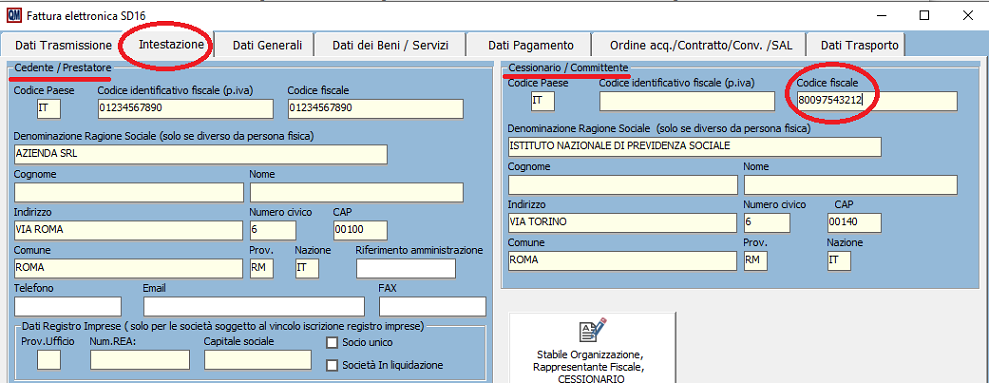989x383 pixels.
Task: Click the Cedente Nazione field
Action: click(307, 268)
